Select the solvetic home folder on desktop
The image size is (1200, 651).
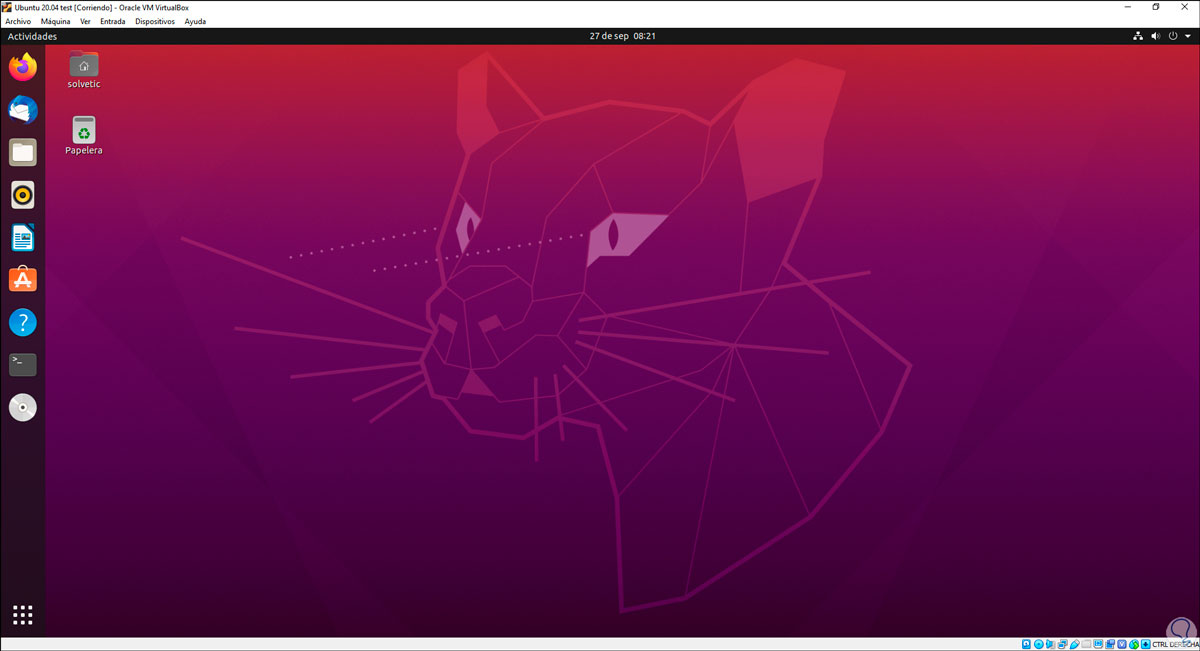(x=84, y=70)
